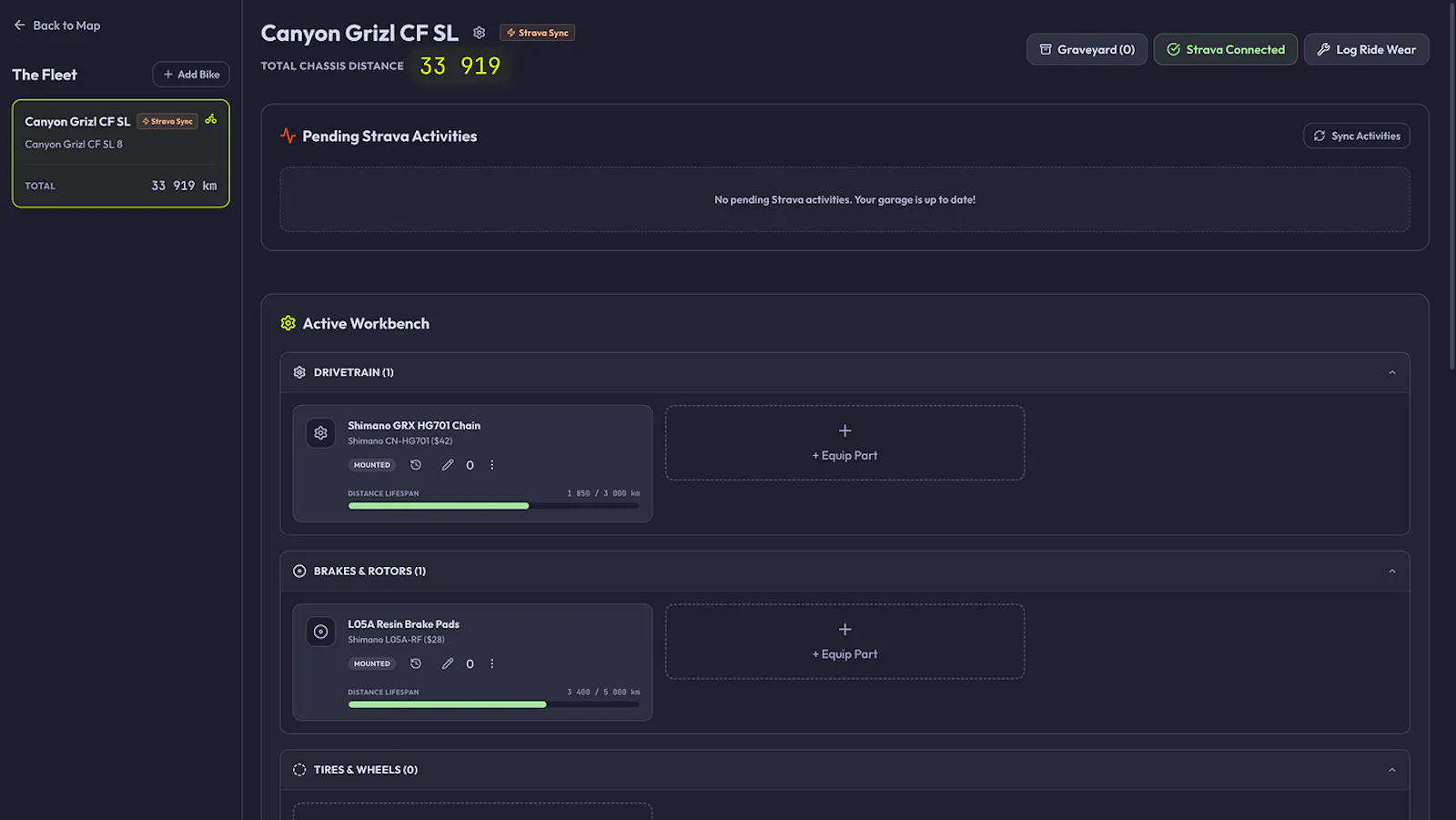Click the back arrow icon next to Back to Map
This screenshot has height=820, width=1456.
[x=20, y=25]
